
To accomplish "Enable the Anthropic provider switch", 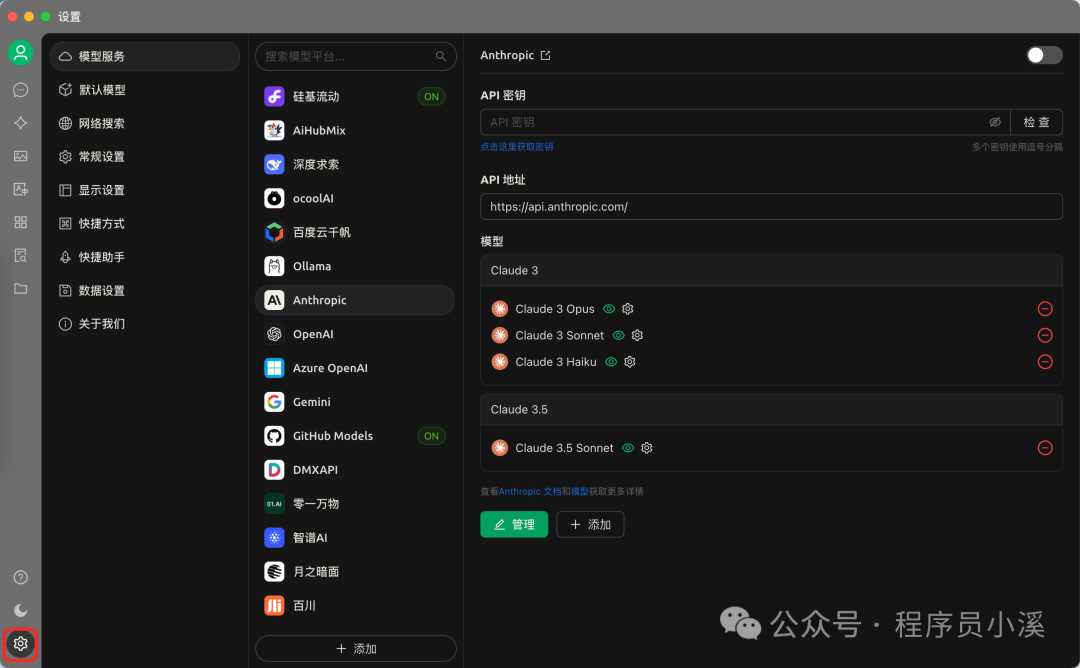I will click(x=1044, y=55).
